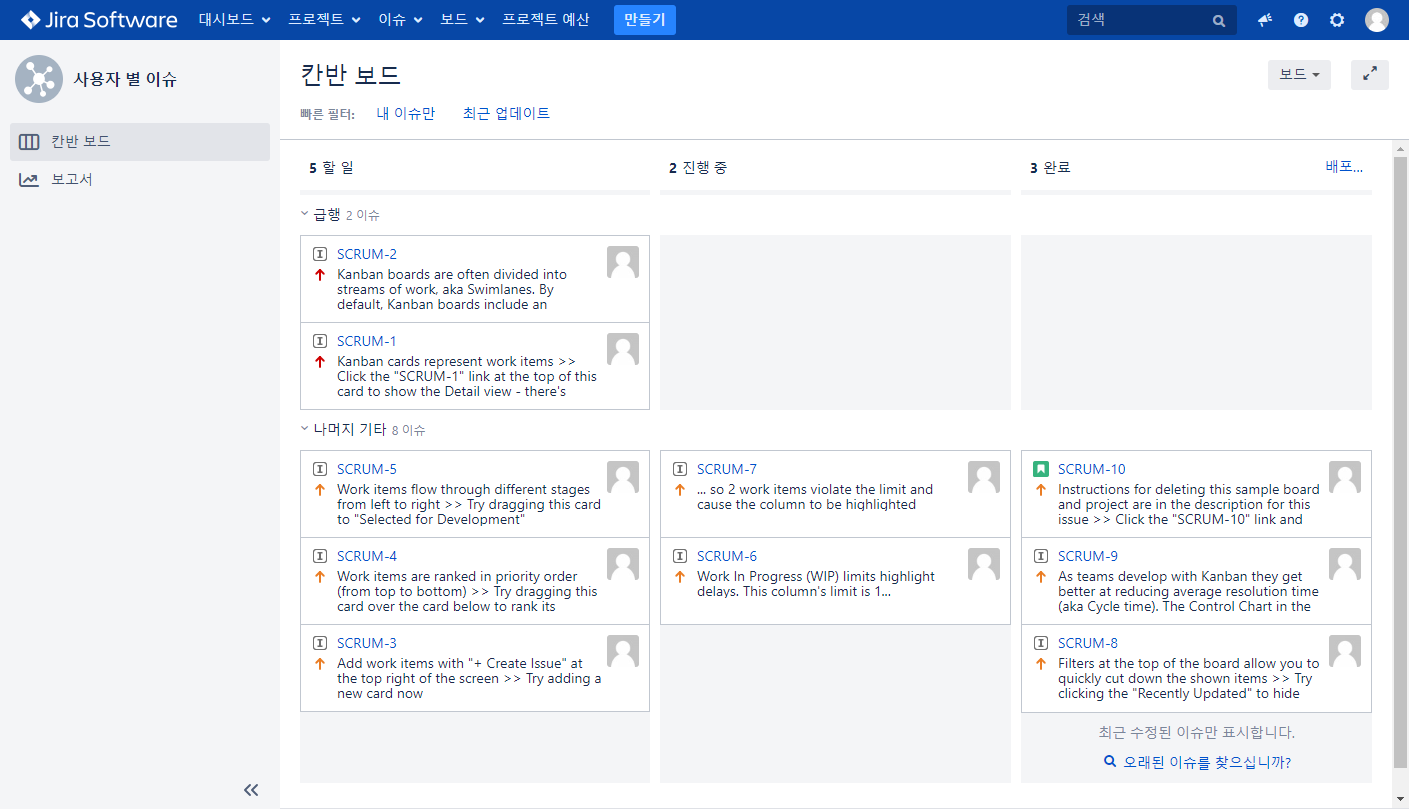Open the SCRUM-8 issue link
1409x809 pixels.
coord(1088,643)
